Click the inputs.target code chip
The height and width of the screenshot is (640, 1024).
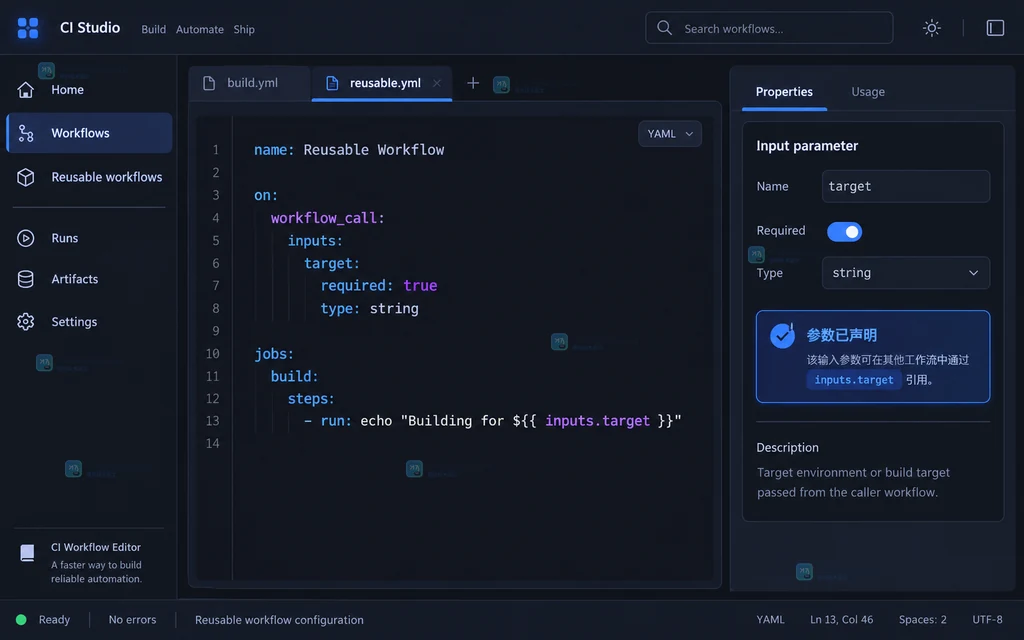click(854, 380)
